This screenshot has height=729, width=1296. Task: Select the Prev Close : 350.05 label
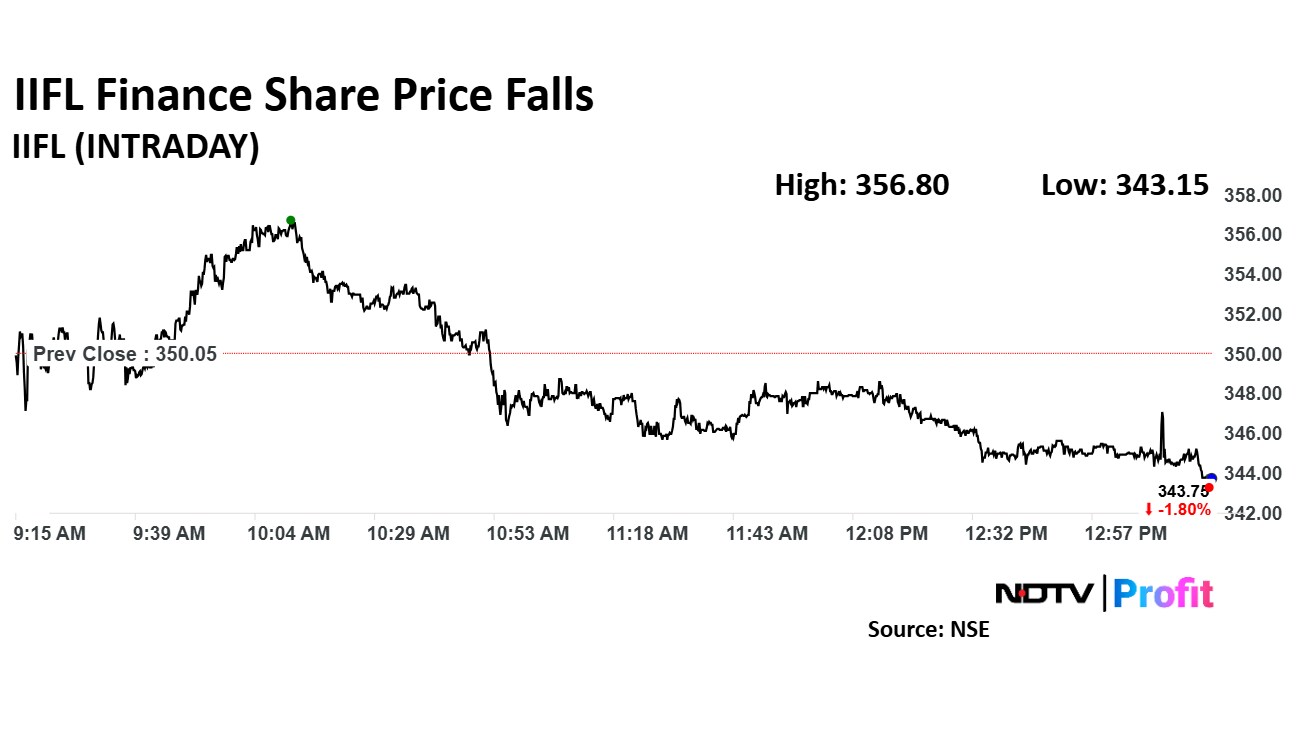point(124,354)
